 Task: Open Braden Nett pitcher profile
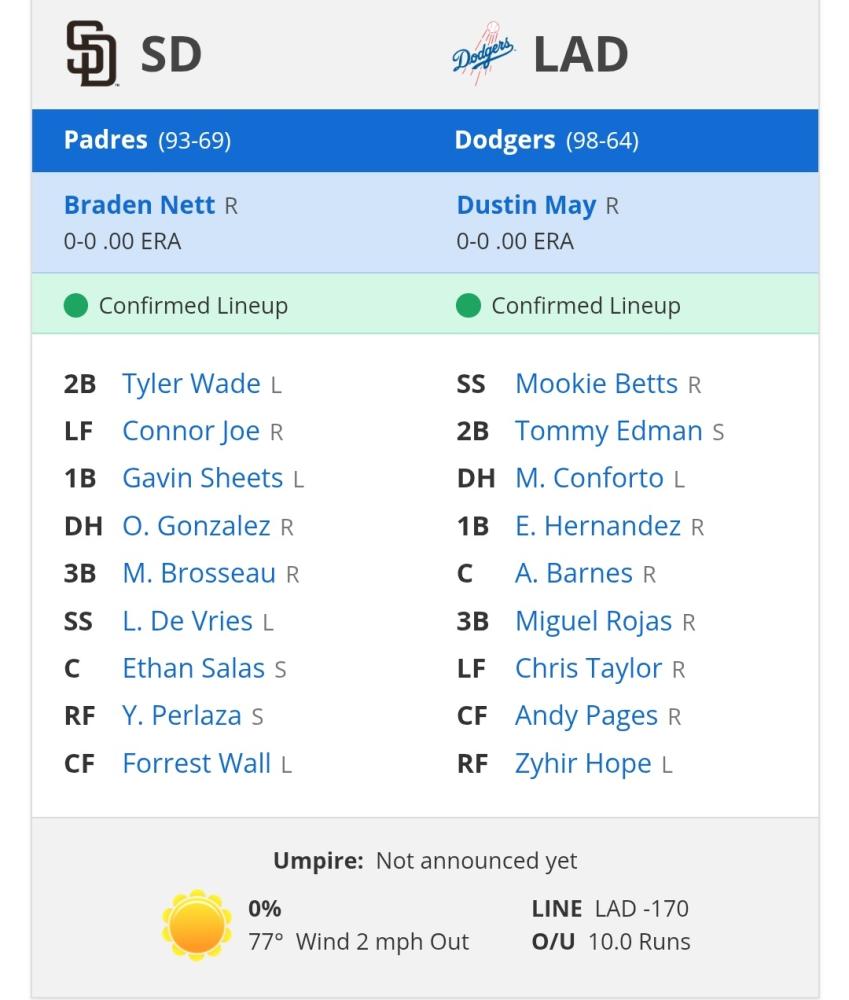[139, 205]
